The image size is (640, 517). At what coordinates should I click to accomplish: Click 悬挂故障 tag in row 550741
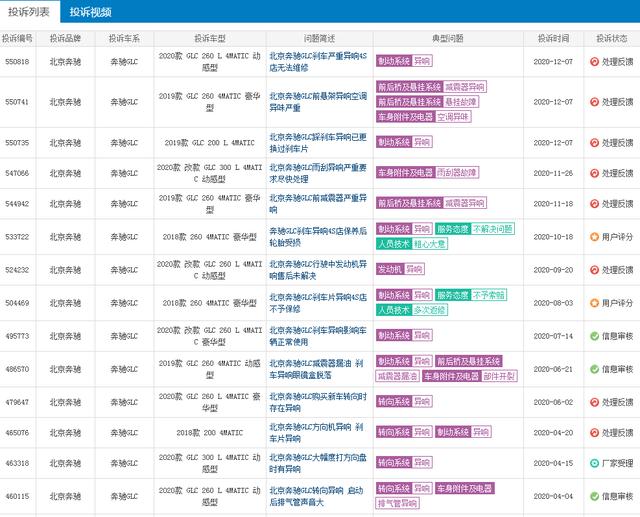tap(460, 102)
